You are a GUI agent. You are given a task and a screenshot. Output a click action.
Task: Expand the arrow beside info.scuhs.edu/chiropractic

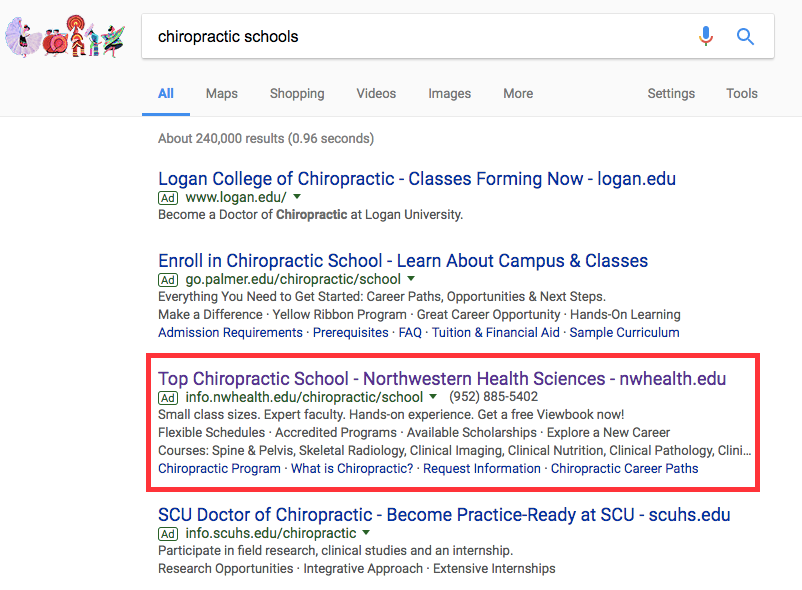[366, 532]
